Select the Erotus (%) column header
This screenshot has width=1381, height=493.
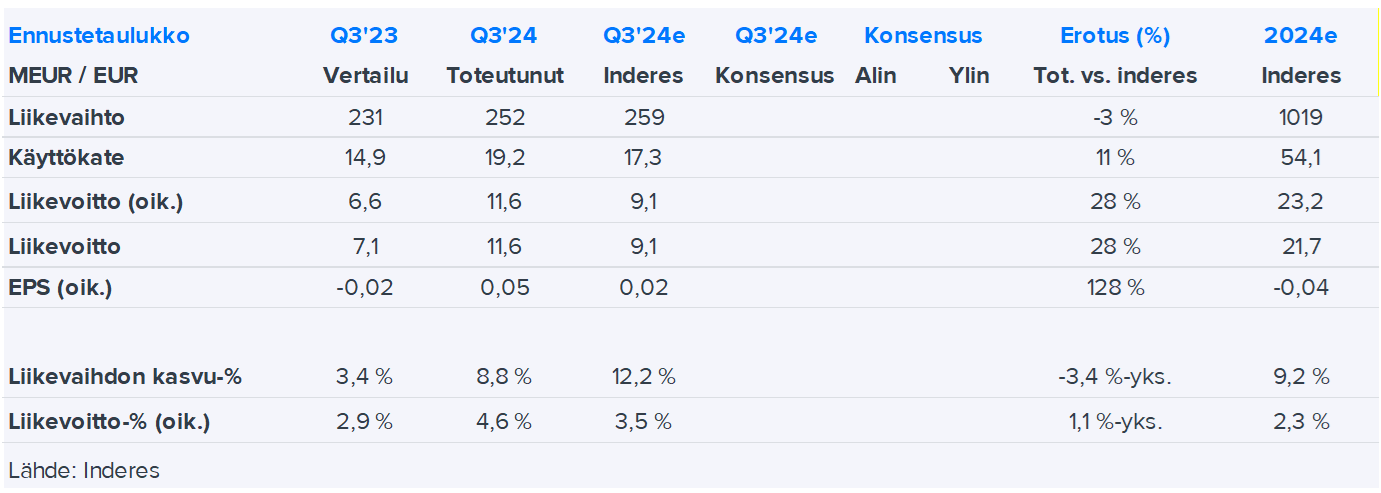point(1115,36)
